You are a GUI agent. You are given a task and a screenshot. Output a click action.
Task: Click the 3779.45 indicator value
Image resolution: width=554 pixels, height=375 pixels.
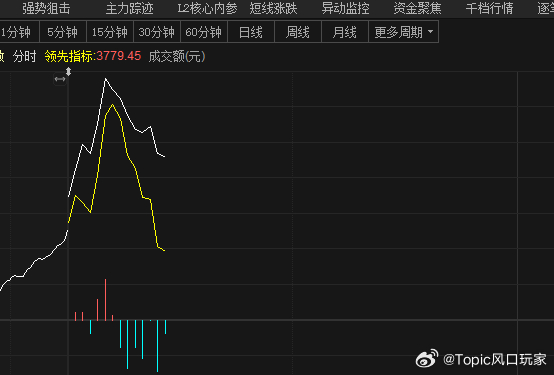click(119, 56)
